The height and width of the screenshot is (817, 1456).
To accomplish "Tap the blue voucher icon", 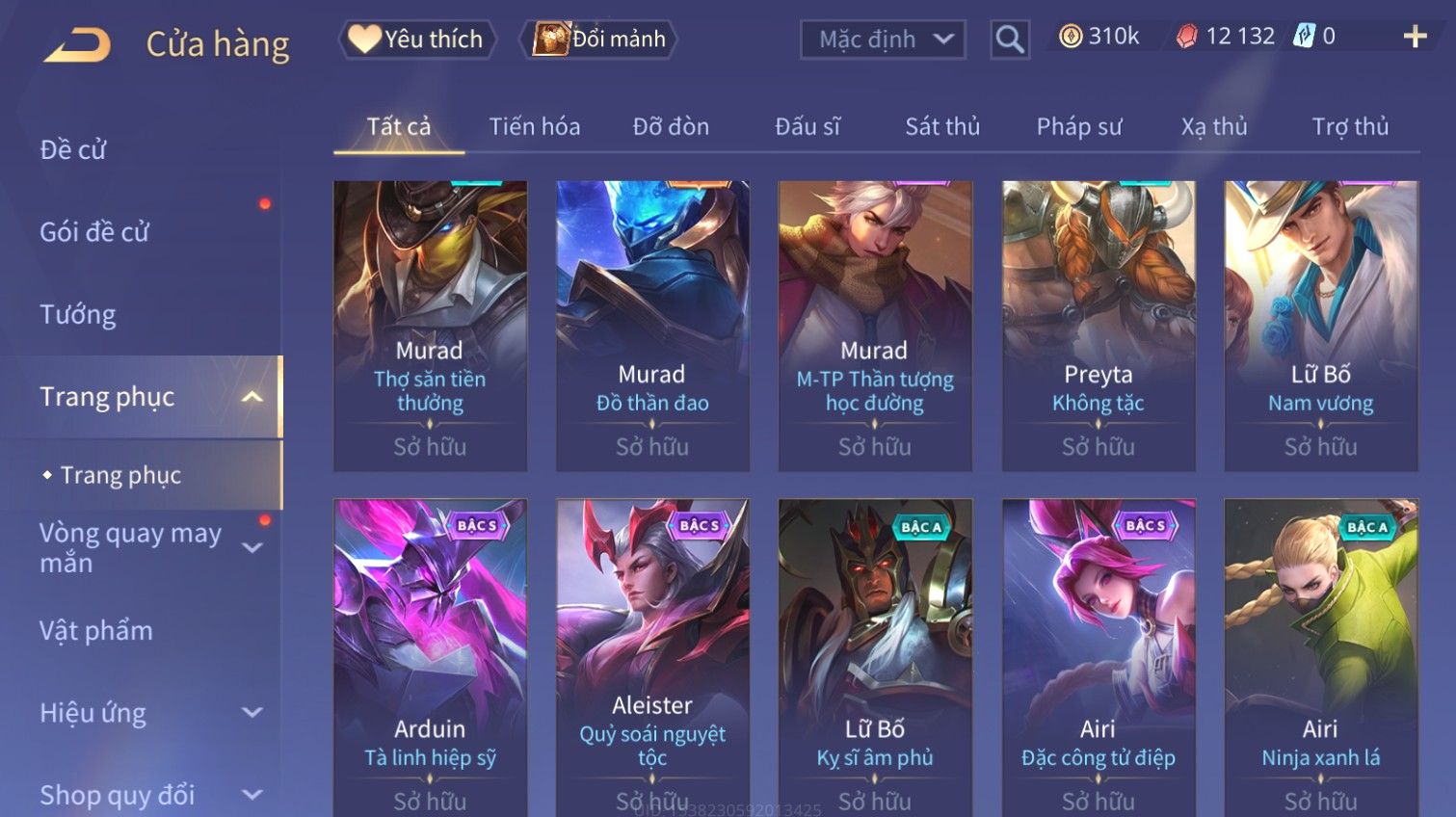I will tap(1304, 37).
